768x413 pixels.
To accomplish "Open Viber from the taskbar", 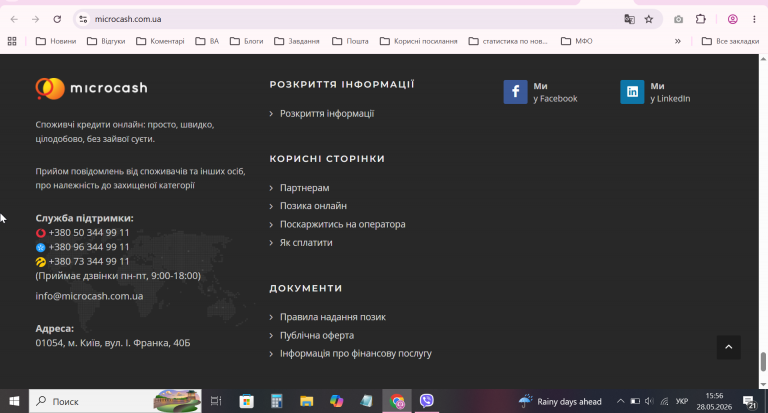I will click(x=427, y=401).
